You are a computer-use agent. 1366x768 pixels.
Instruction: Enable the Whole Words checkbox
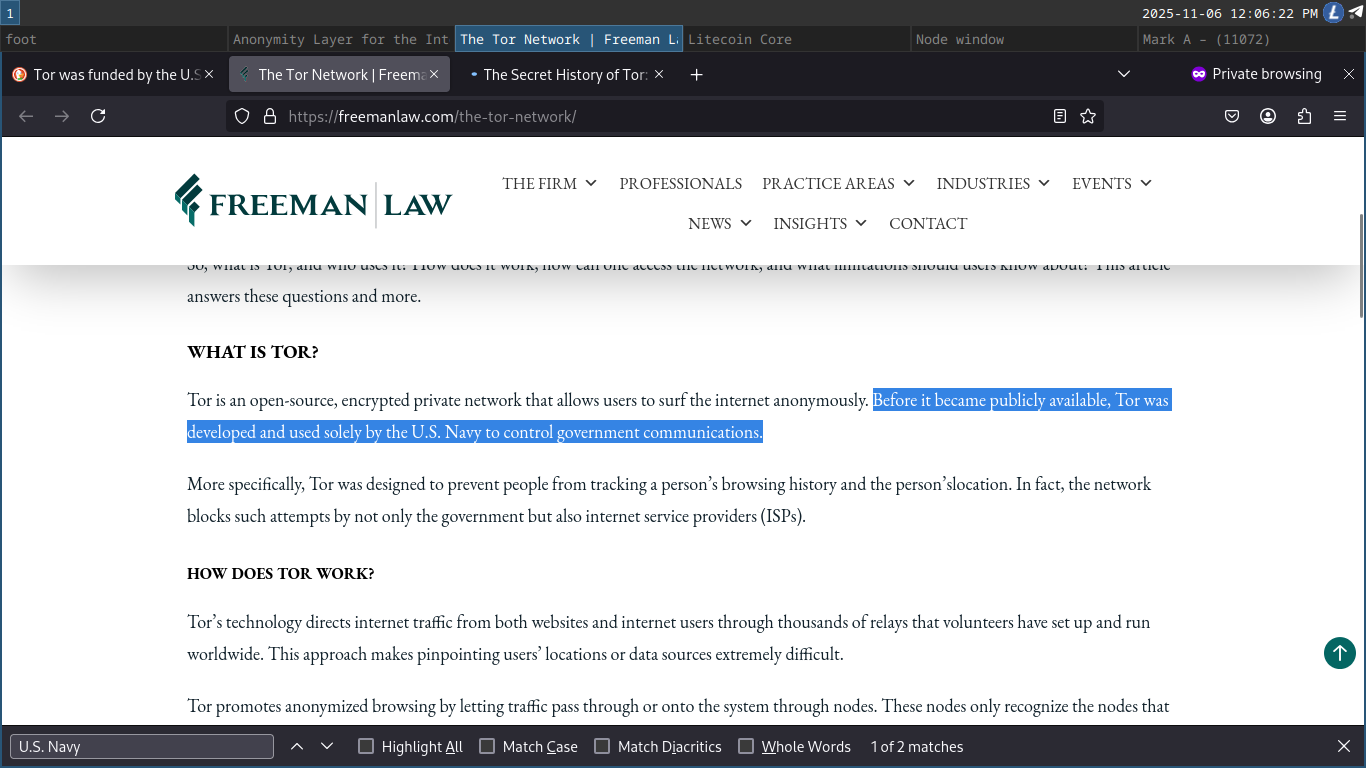746,746
